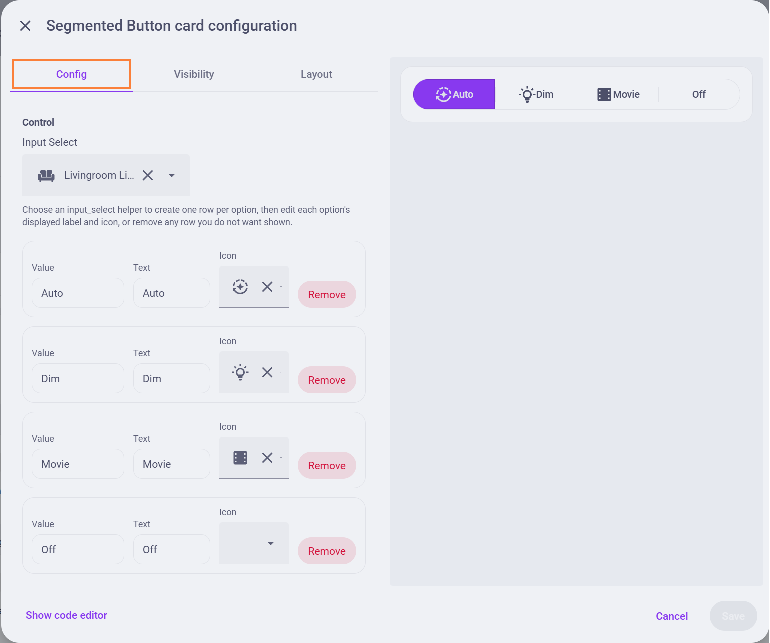770x643 pixels.
Task: Open the Visibility tab
Action: pyautogui.click(x=194, y=74)
